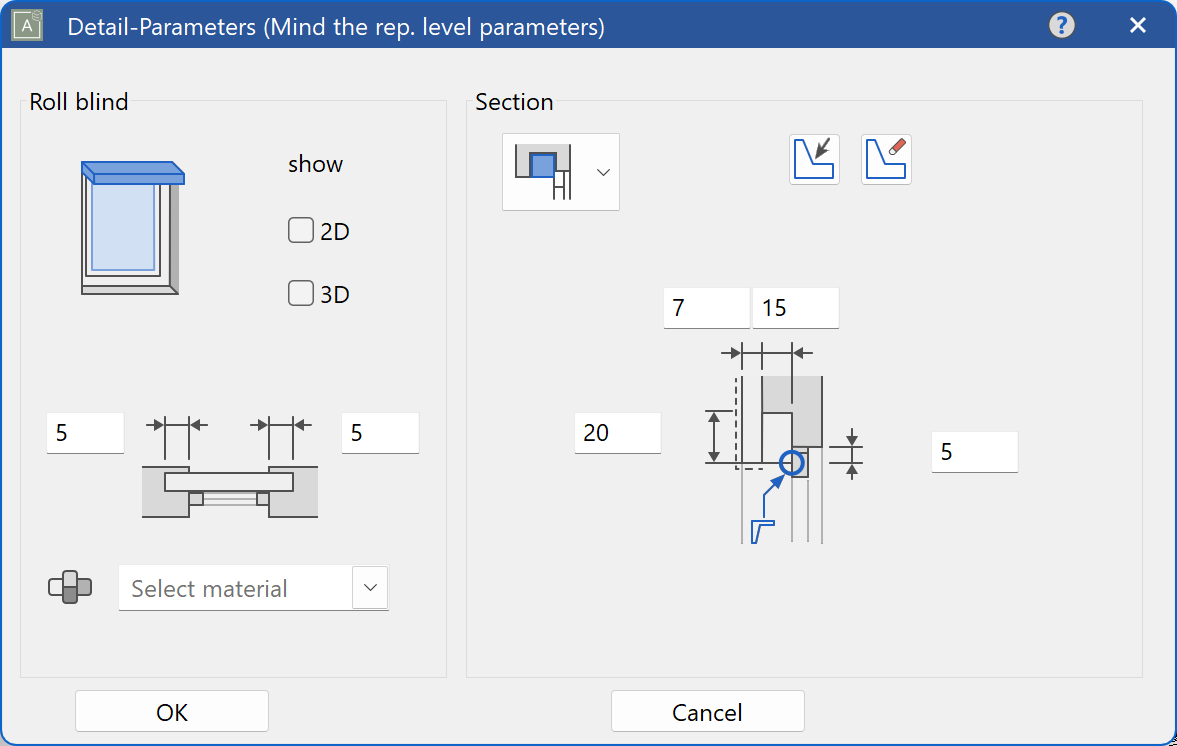Click the section field containing 15
This screenshot has height=746, width=1177.
coord(796,308)
